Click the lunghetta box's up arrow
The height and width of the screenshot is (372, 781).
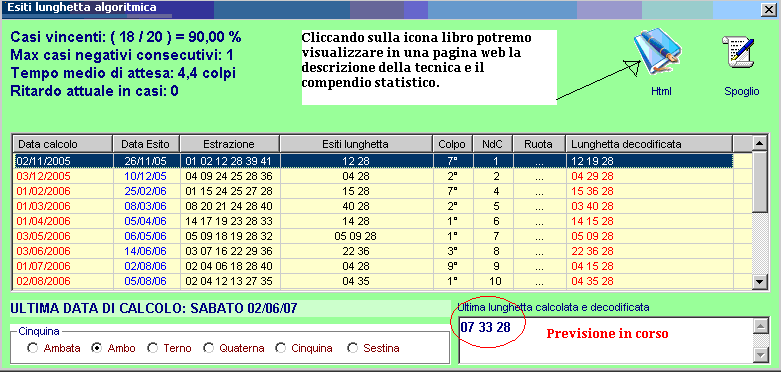[x=760, y=326]
